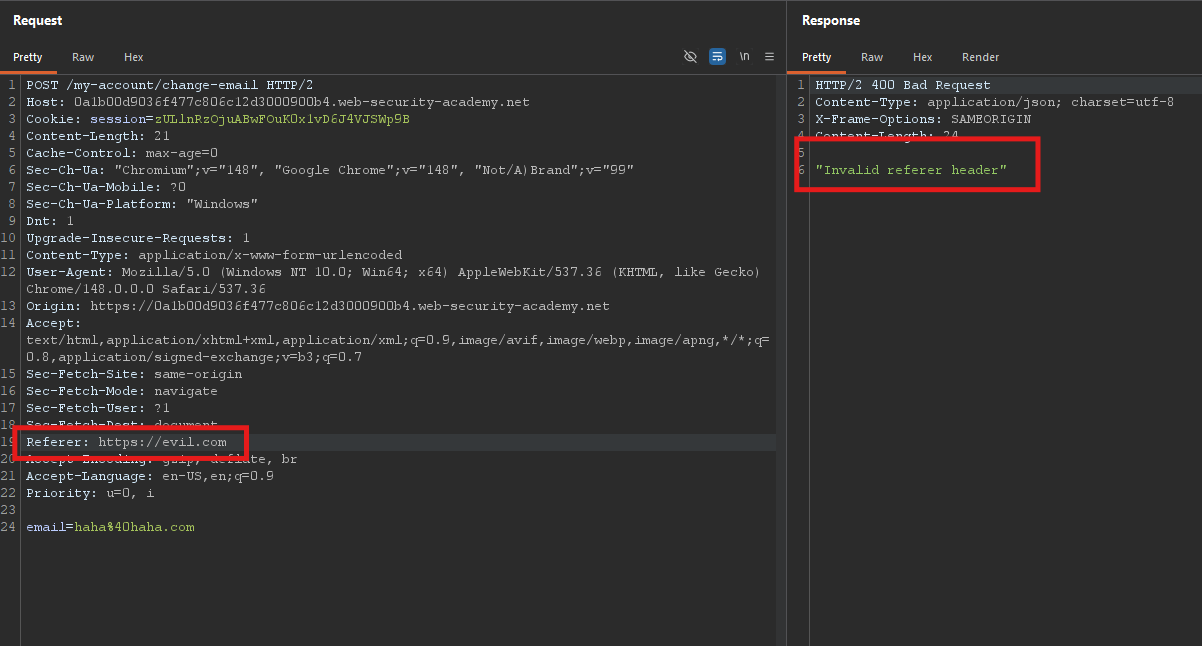Click the Priority: u=0, i line

[x=90, y=493]
